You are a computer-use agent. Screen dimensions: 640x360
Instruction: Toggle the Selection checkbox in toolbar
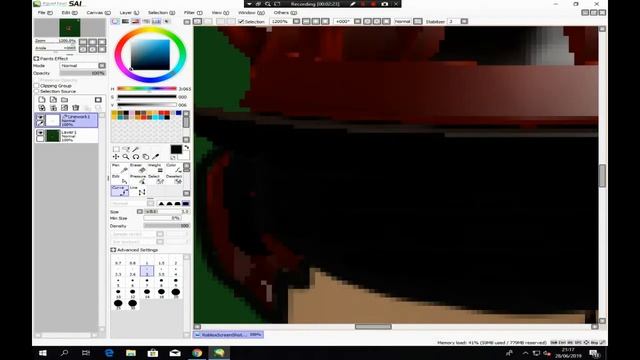click(x=241, y=22)
